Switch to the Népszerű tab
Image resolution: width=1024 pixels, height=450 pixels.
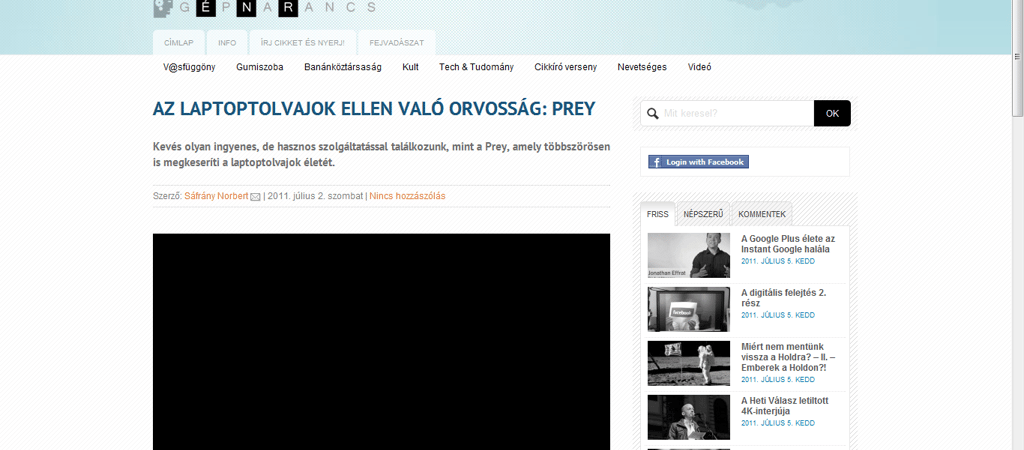[703, 214]
